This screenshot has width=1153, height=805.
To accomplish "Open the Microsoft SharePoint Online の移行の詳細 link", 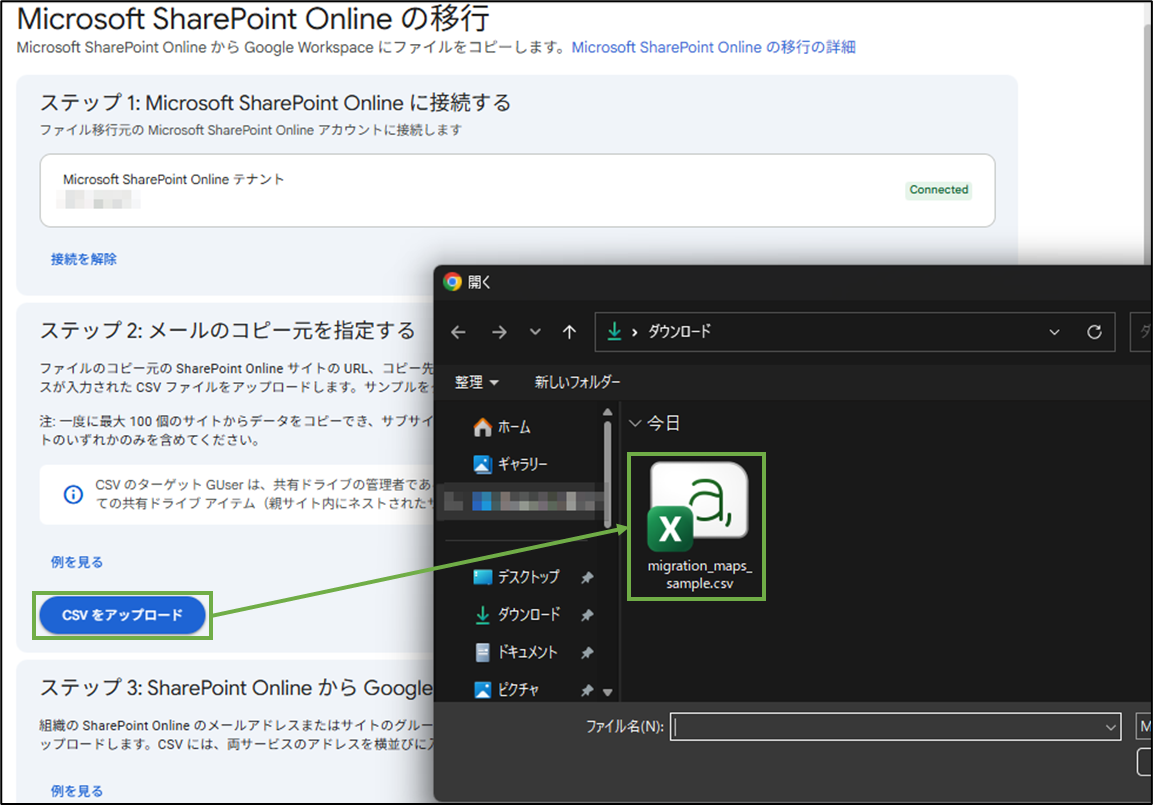I will coord(713,47).
